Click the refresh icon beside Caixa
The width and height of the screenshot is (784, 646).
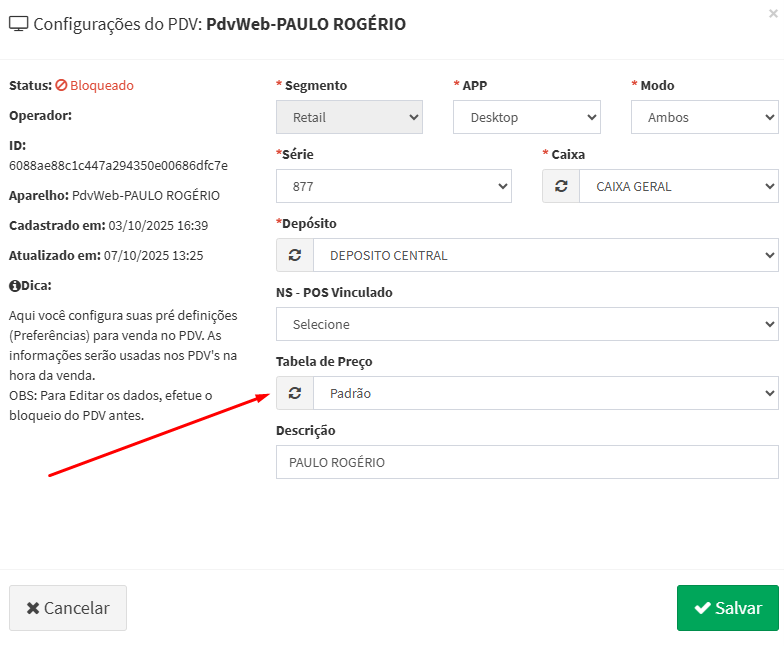coord(561,186)
